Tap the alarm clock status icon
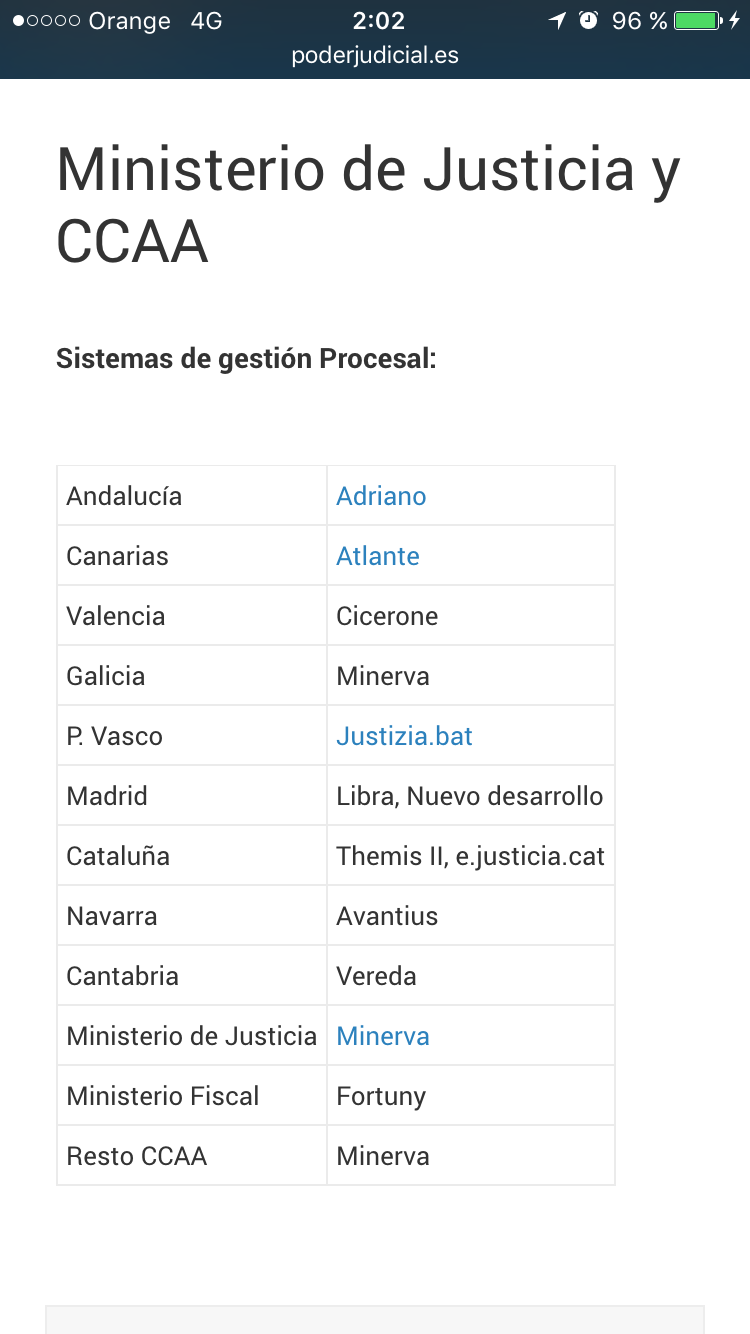The image size is (750, 1334). pos(589,20)
